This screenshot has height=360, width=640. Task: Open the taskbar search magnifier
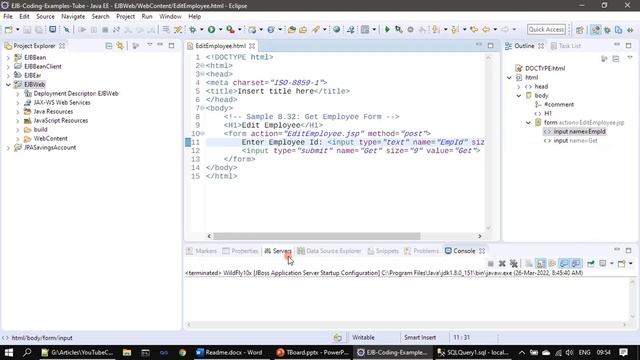click(x=27, y=352)
